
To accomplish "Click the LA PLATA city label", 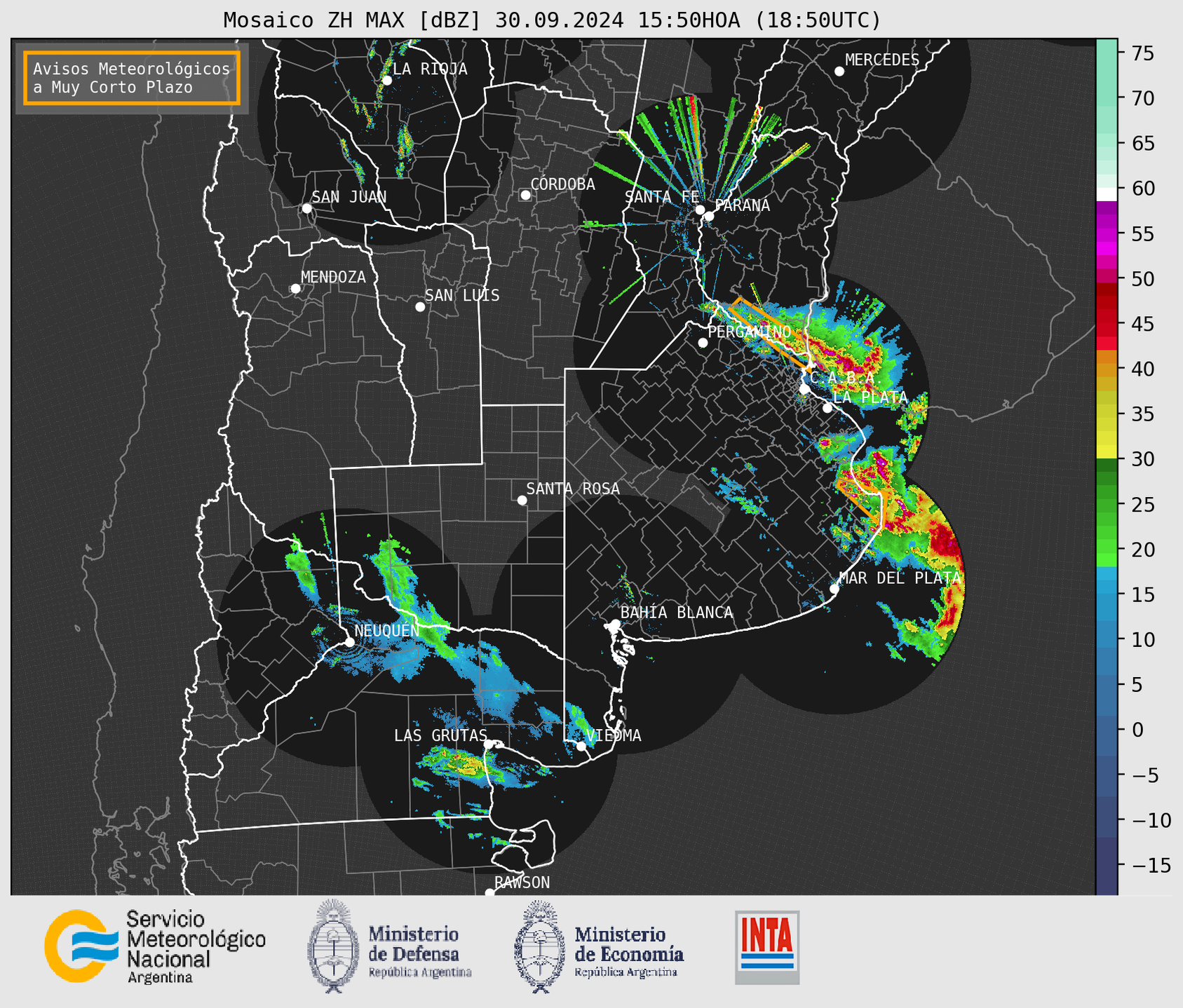I will (870, 397).
